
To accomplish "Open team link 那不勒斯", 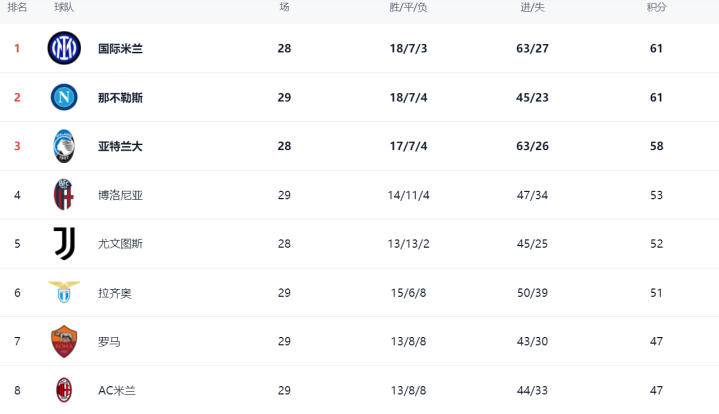I will point(120,98).
